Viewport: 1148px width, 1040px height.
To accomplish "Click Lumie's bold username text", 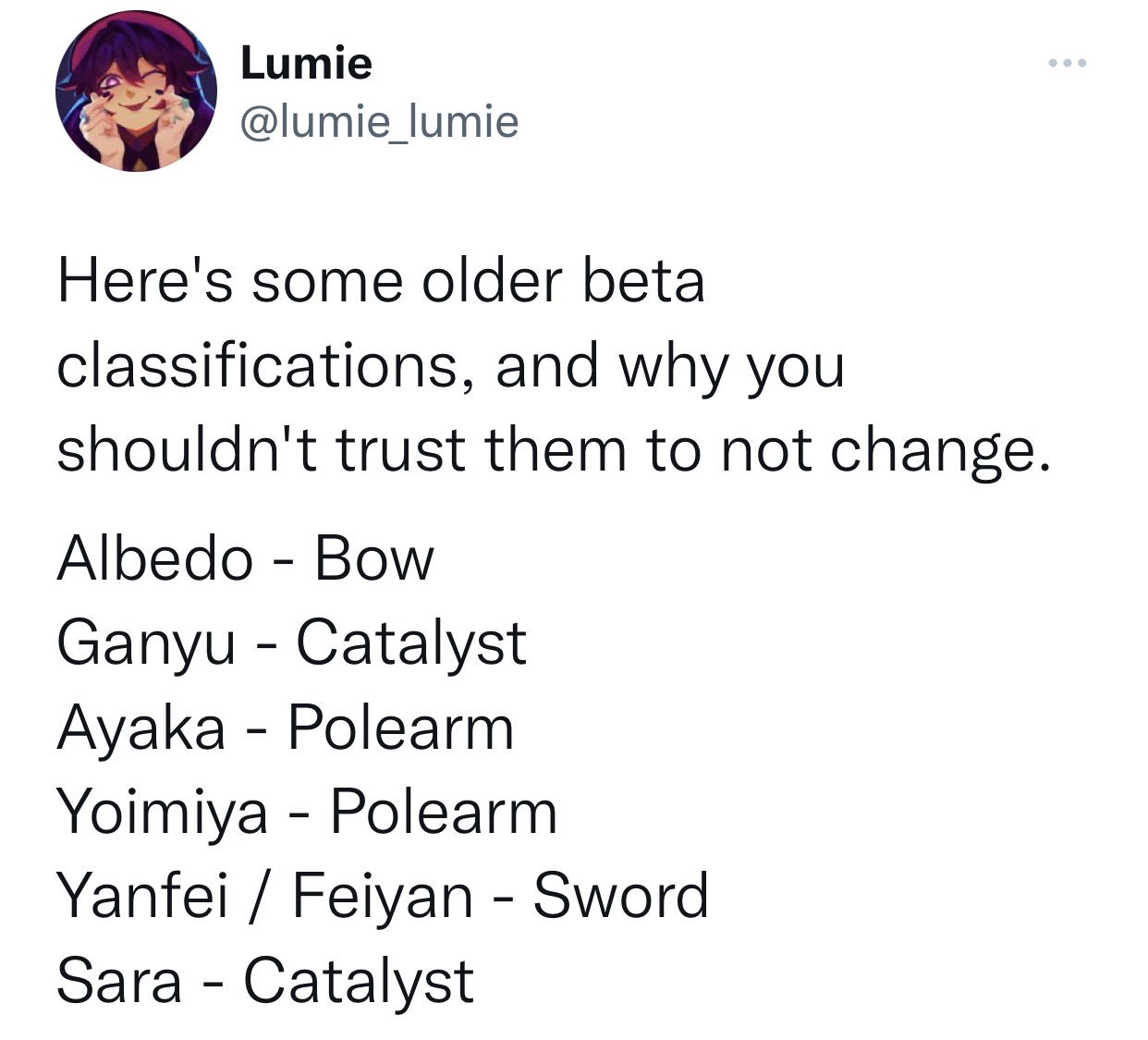I will [x=305, y=63].
